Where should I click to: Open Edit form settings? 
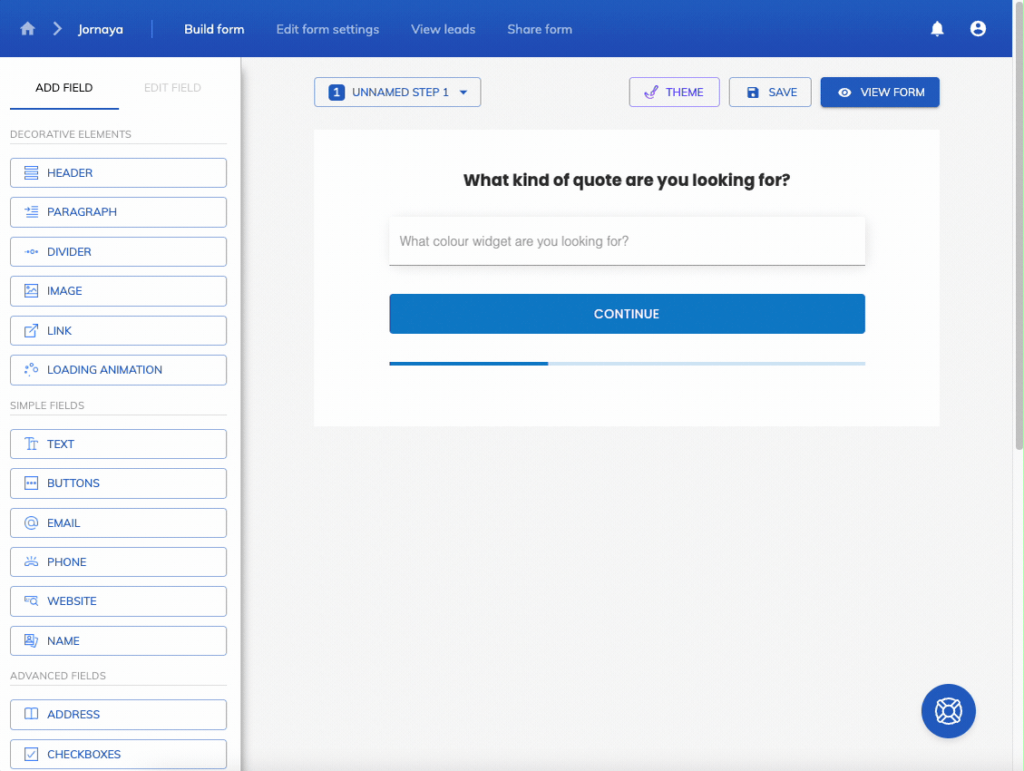coord(328,29)
